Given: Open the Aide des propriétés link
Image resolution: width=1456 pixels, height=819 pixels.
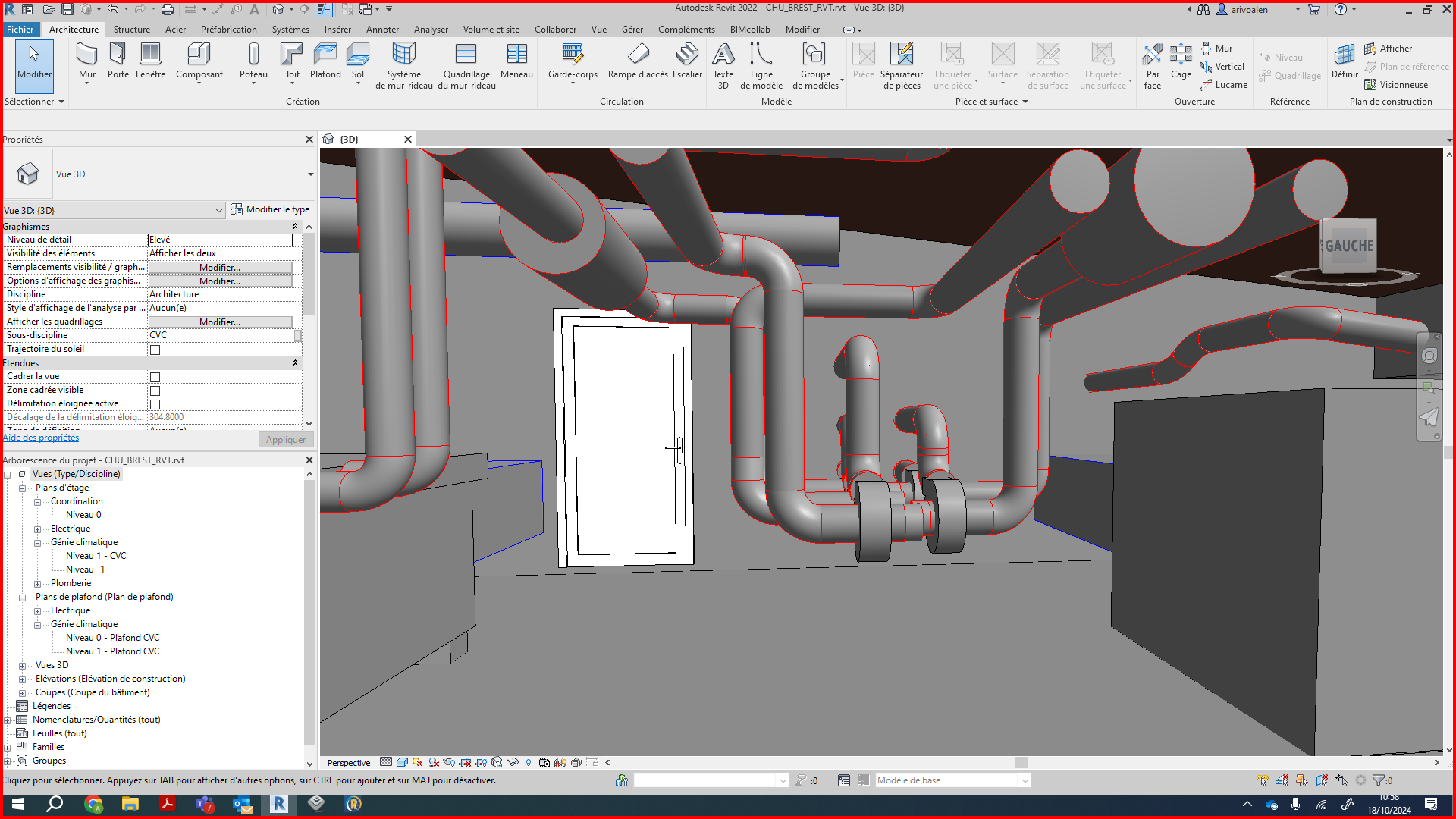Looking at the screenshot, I should (41, 438).
